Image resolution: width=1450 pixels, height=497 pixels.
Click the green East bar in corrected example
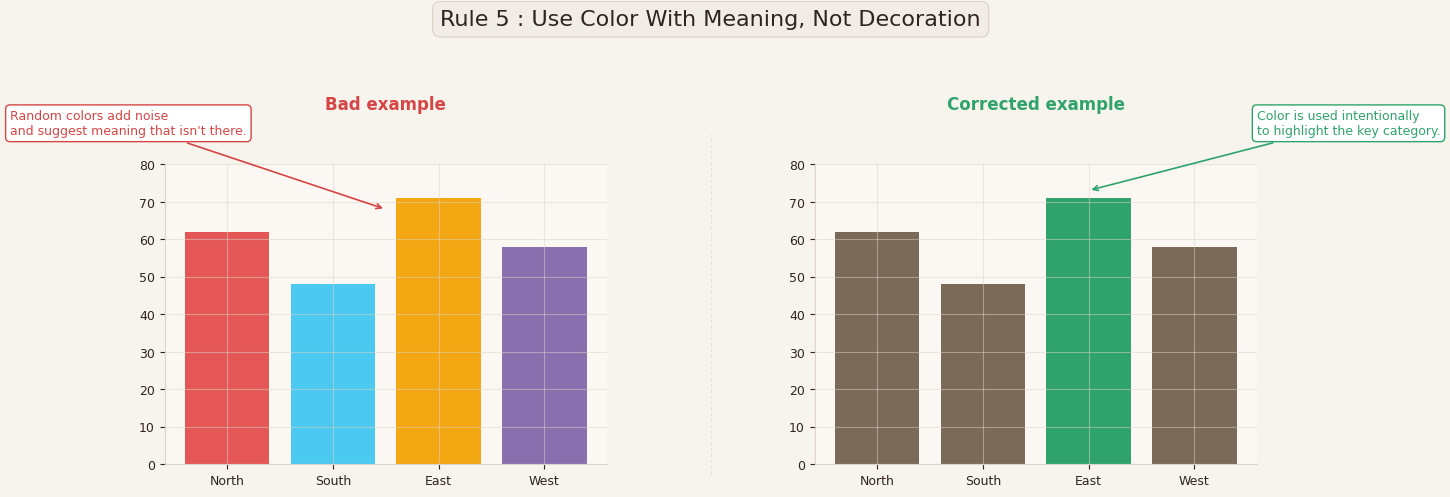point(1088,331)
